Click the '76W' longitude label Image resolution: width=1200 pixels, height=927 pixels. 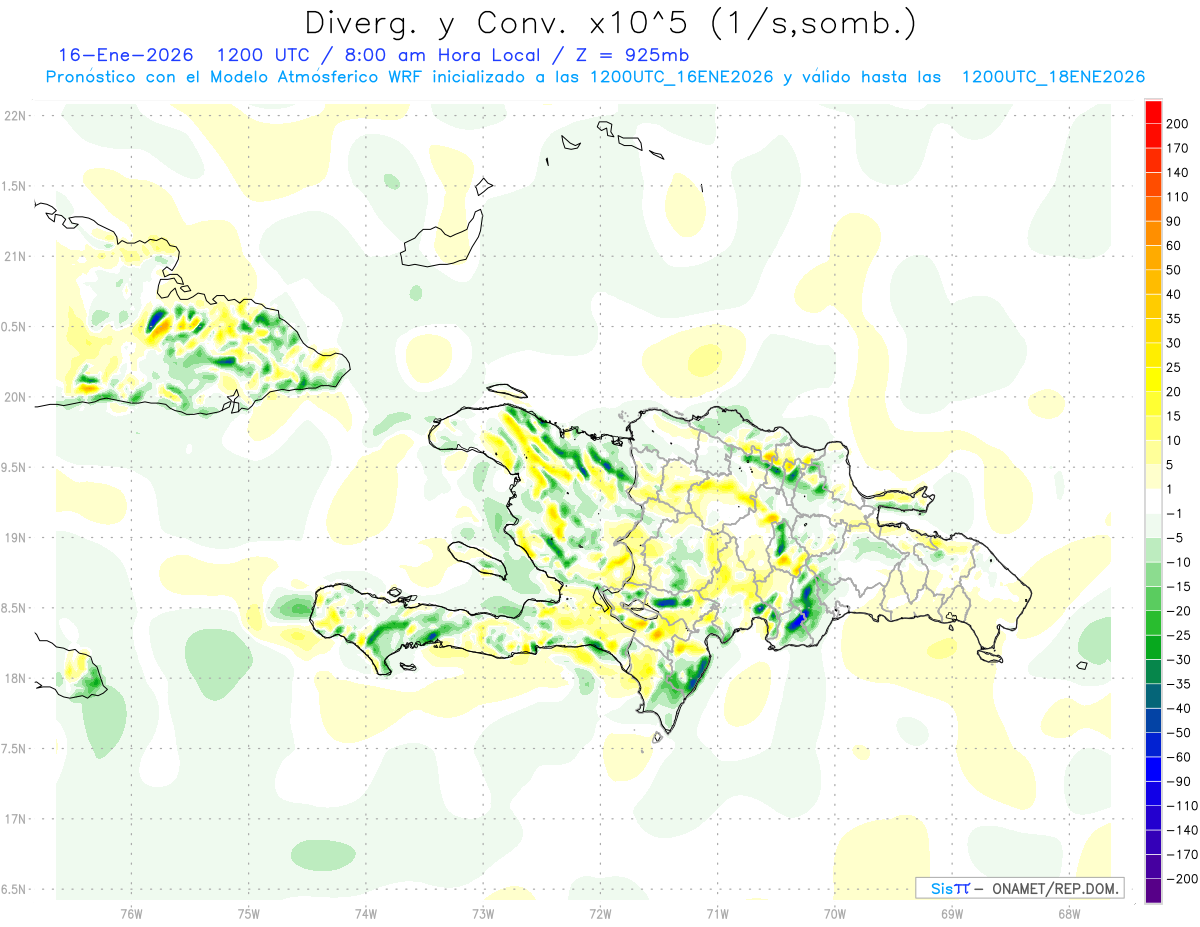pyautogui.click(x=131, y=914)
